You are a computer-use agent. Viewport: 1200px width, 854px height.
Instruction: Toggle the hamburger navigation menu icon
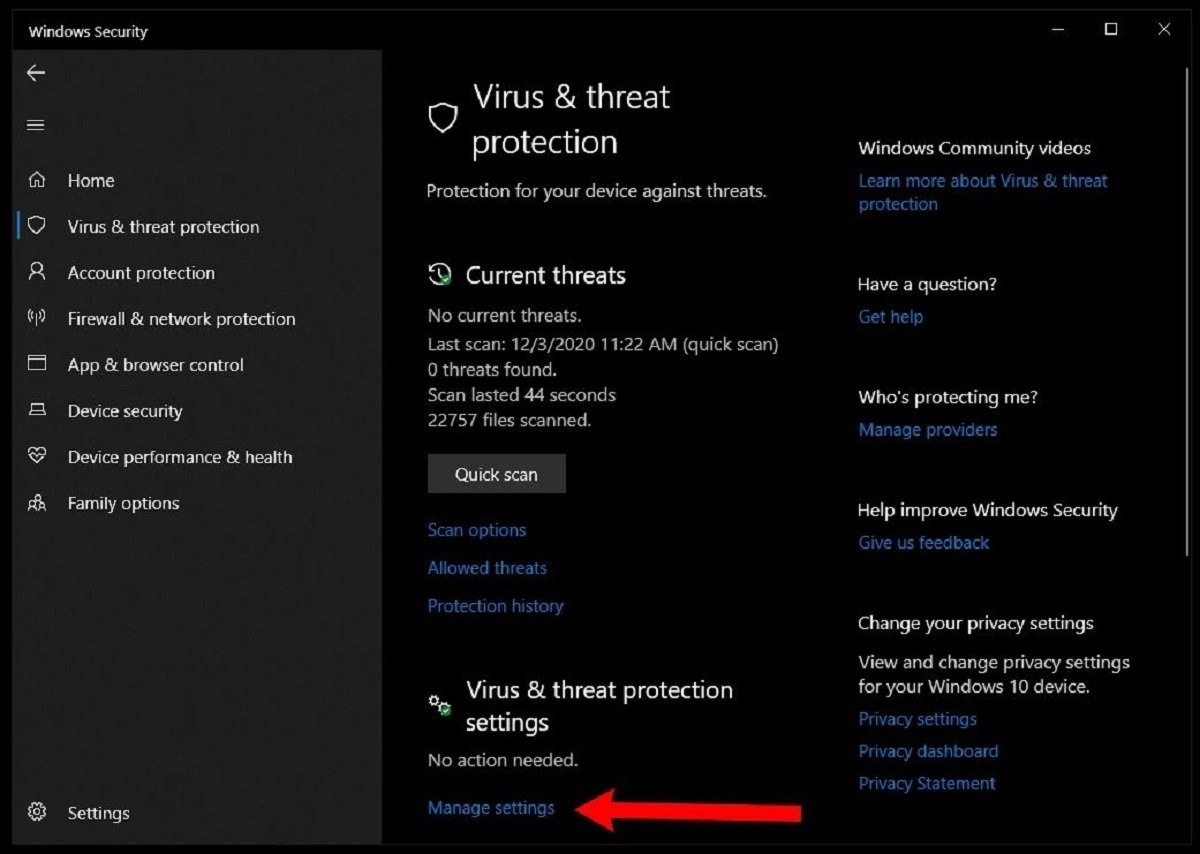click(x=36, y=125)
